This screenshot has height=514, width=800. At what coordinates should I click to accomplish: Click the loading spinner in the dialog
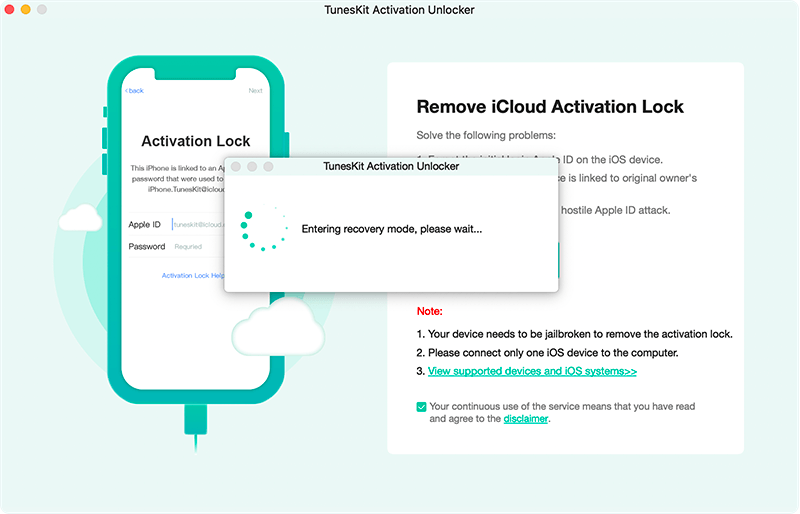pyautogui.click(x=264, y=229)
